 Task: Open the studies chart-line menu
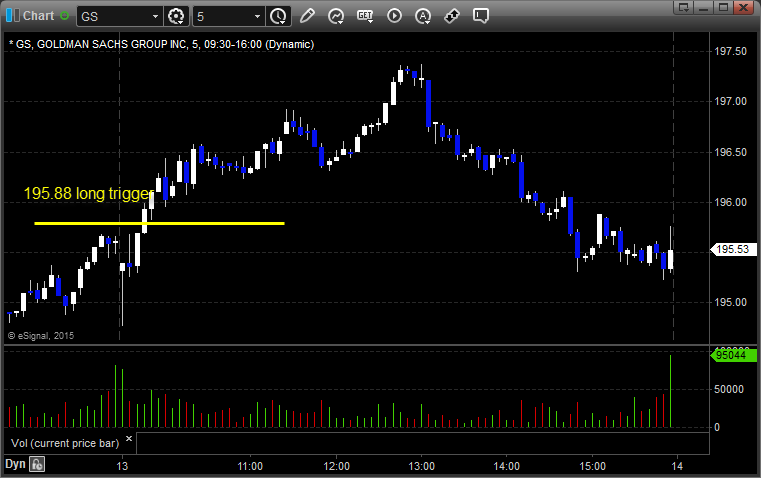(x=336, y=16)
